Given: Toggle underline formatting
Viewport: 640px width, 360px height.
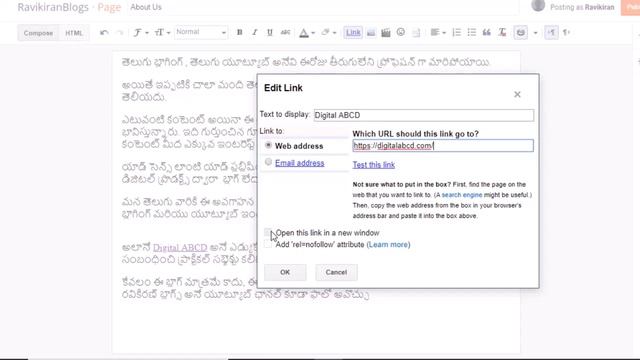Looking at the screenshot, I should pyautogui.click(x=269, y=33).
